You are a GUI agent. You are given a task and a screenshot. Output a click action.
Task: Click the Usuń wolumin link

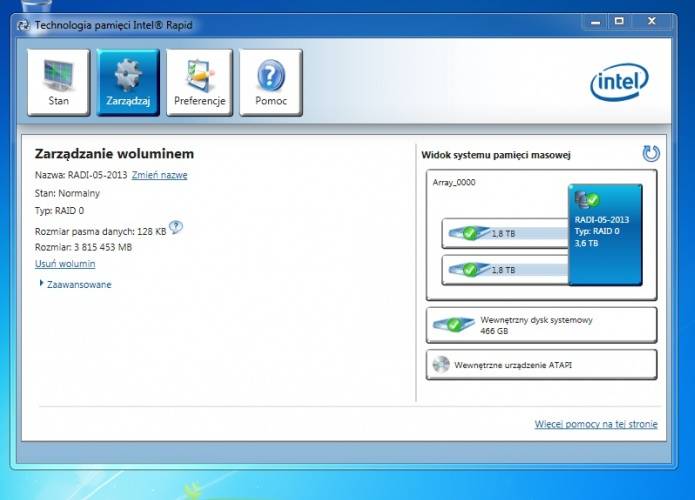coord(65,264)
